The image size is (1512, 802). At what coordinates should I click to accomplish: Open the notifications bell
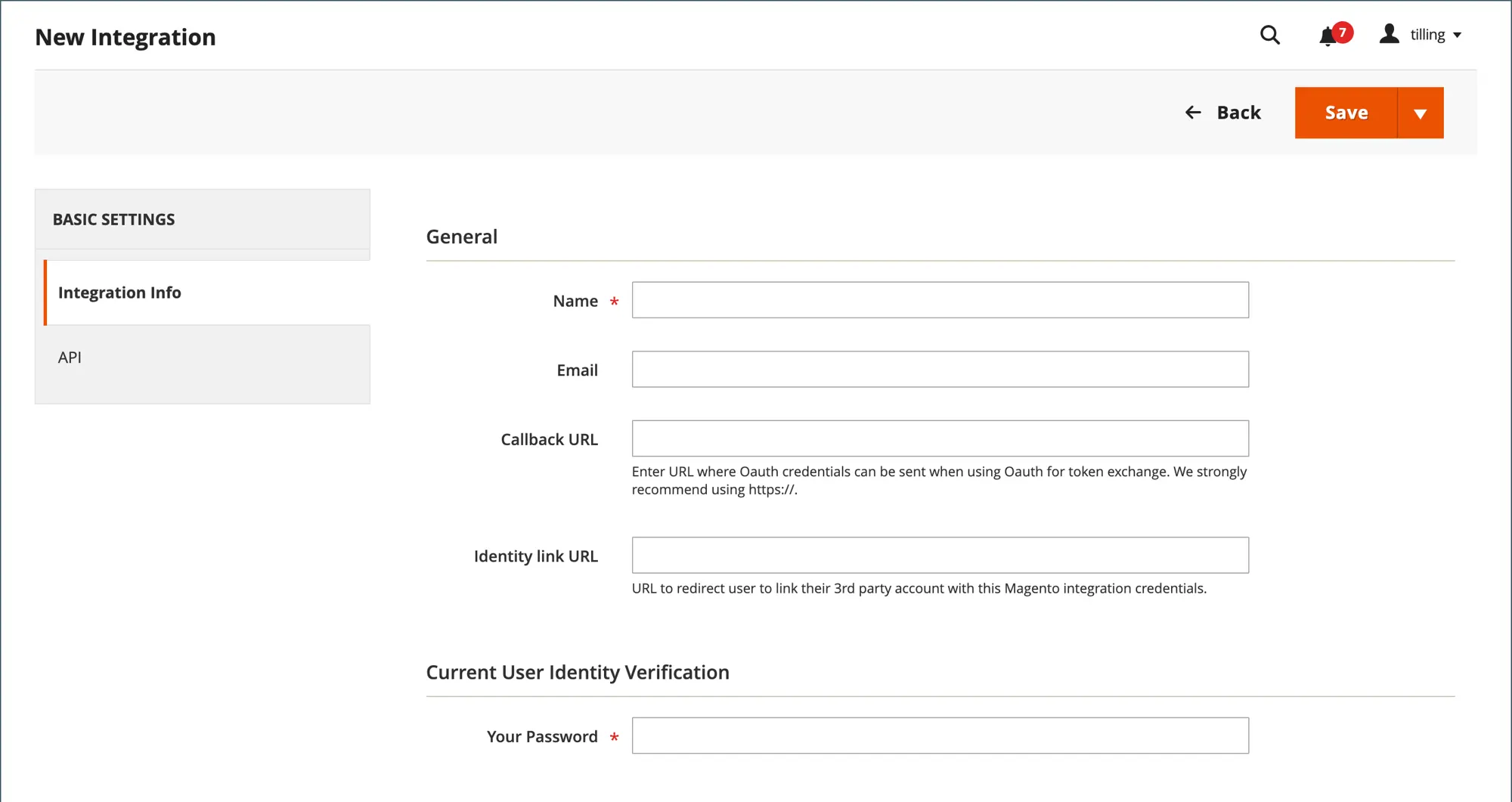pyautogui.click(x=1328, y=36)
